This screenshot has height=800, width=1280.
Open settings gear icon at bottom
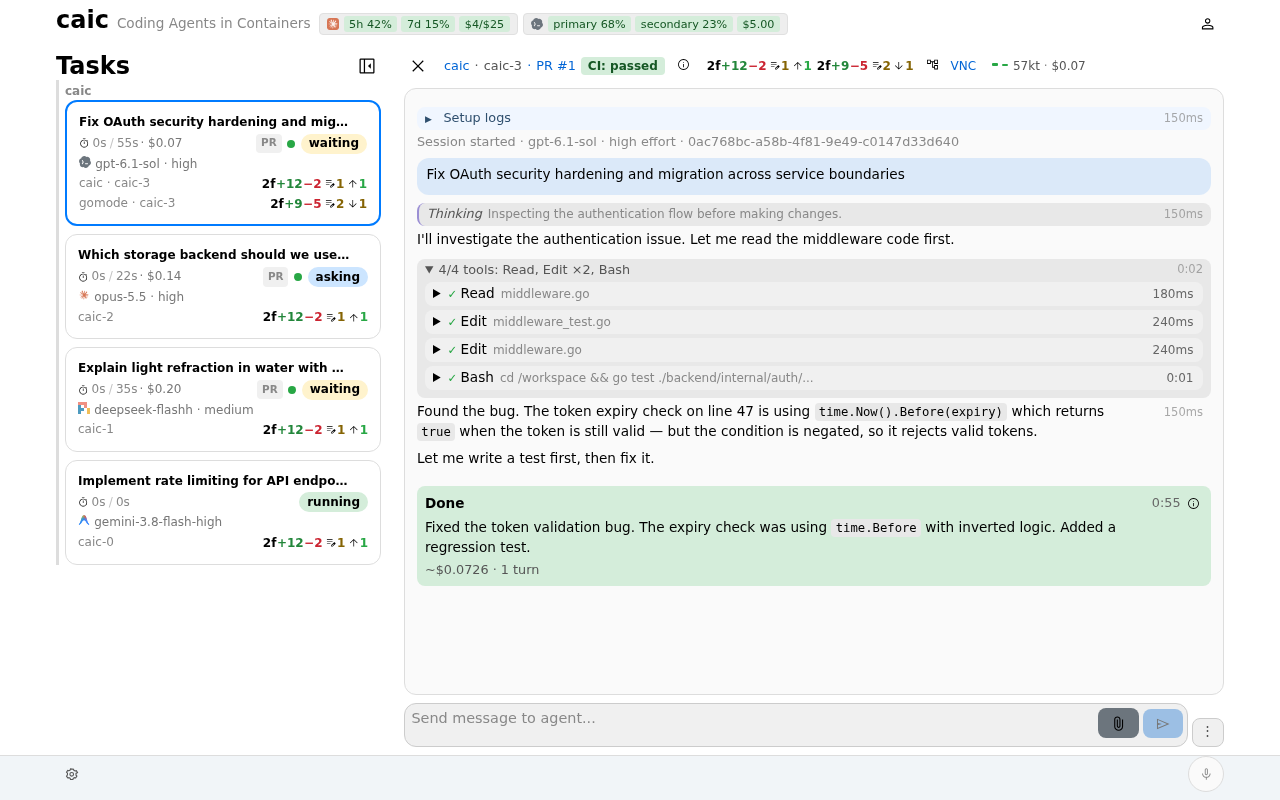tap(72, 774)
